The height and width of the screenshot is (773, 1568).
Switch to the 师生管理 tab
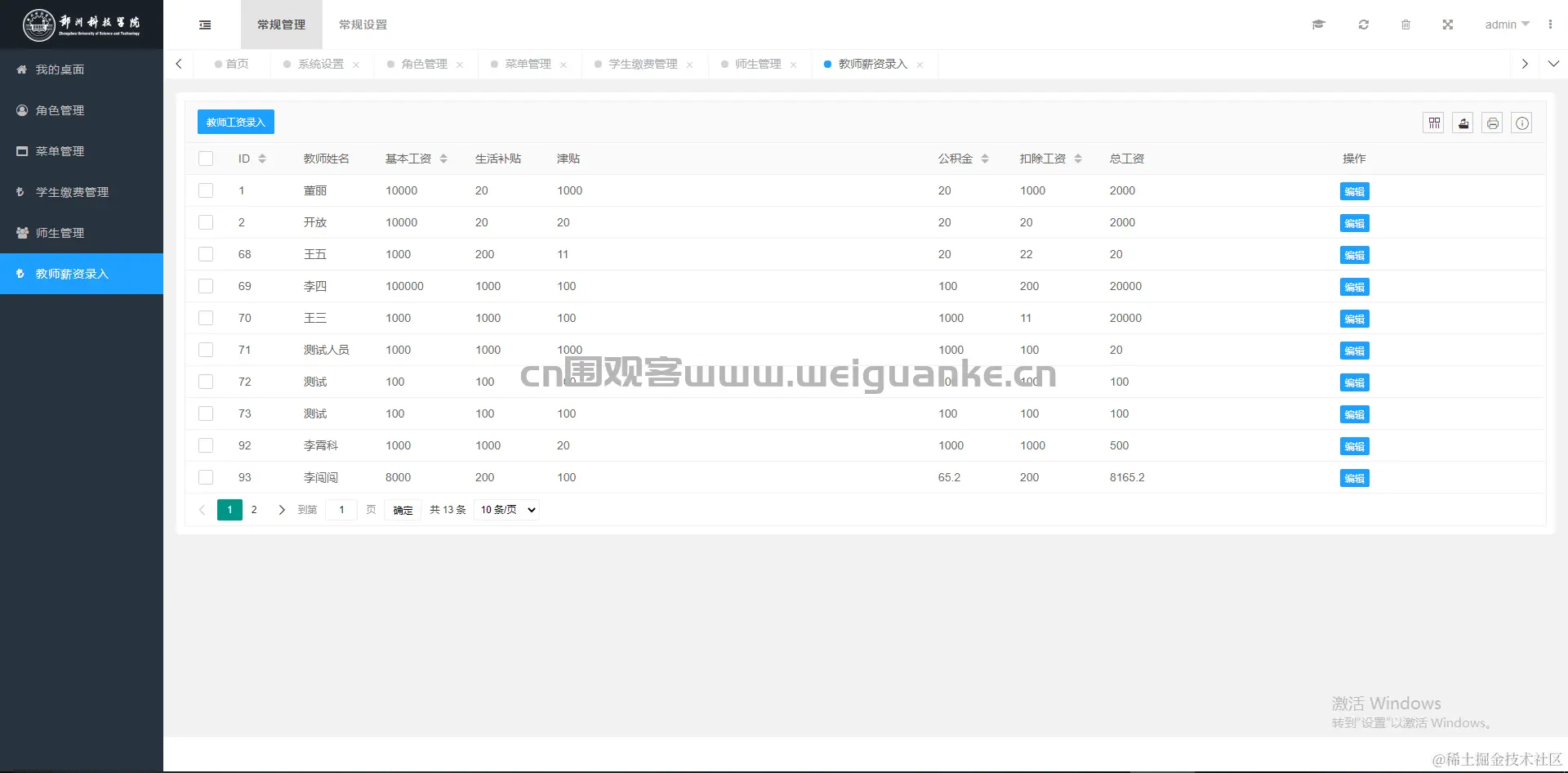click(758, 64)
